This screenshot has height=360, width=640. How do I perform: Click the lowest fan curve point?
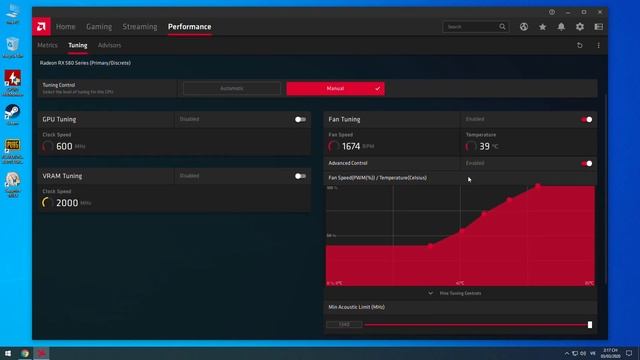point(430,246)
